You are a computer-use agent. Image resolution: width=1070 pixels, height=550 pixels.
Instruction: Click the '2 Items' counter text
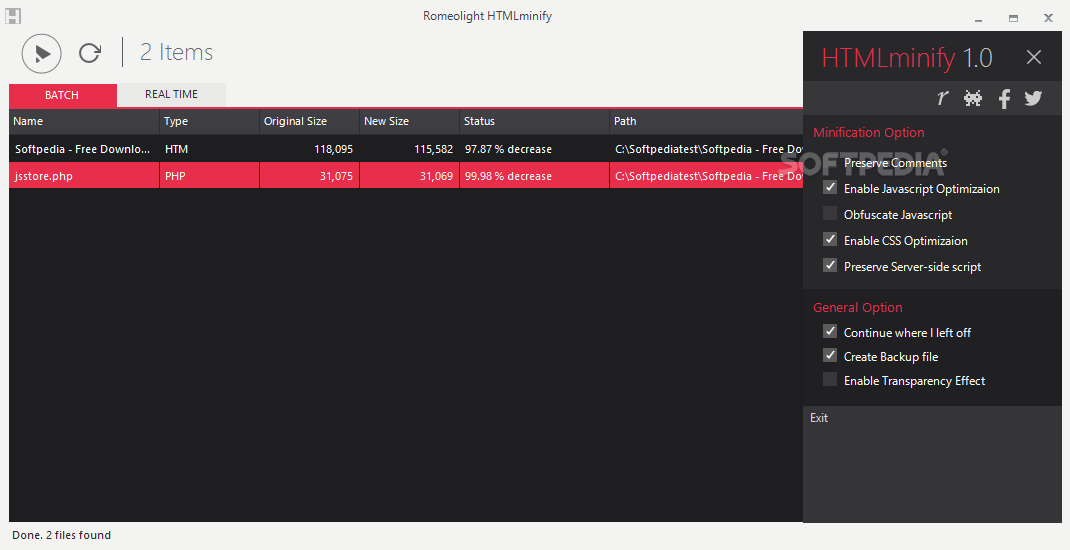(177, 53)
